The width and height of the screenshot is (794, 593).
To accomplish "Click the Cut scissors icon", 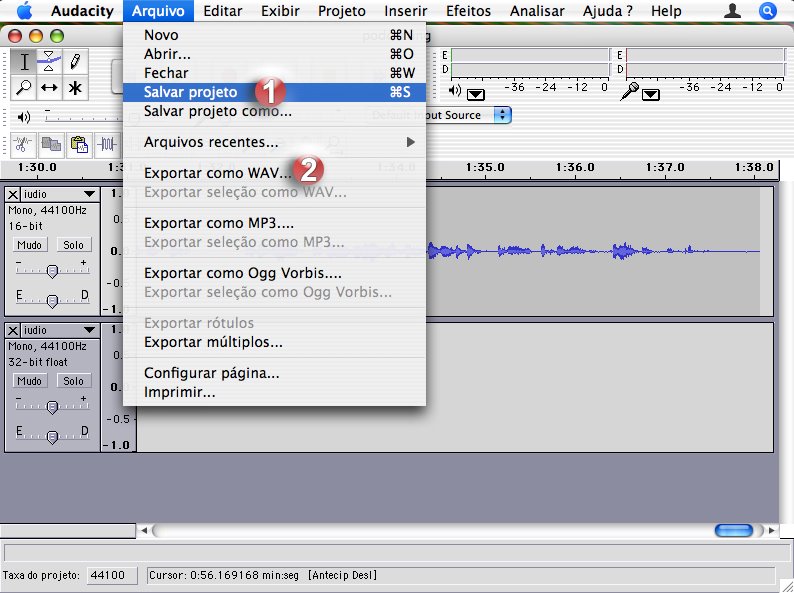I will click(x=22, y=145).
